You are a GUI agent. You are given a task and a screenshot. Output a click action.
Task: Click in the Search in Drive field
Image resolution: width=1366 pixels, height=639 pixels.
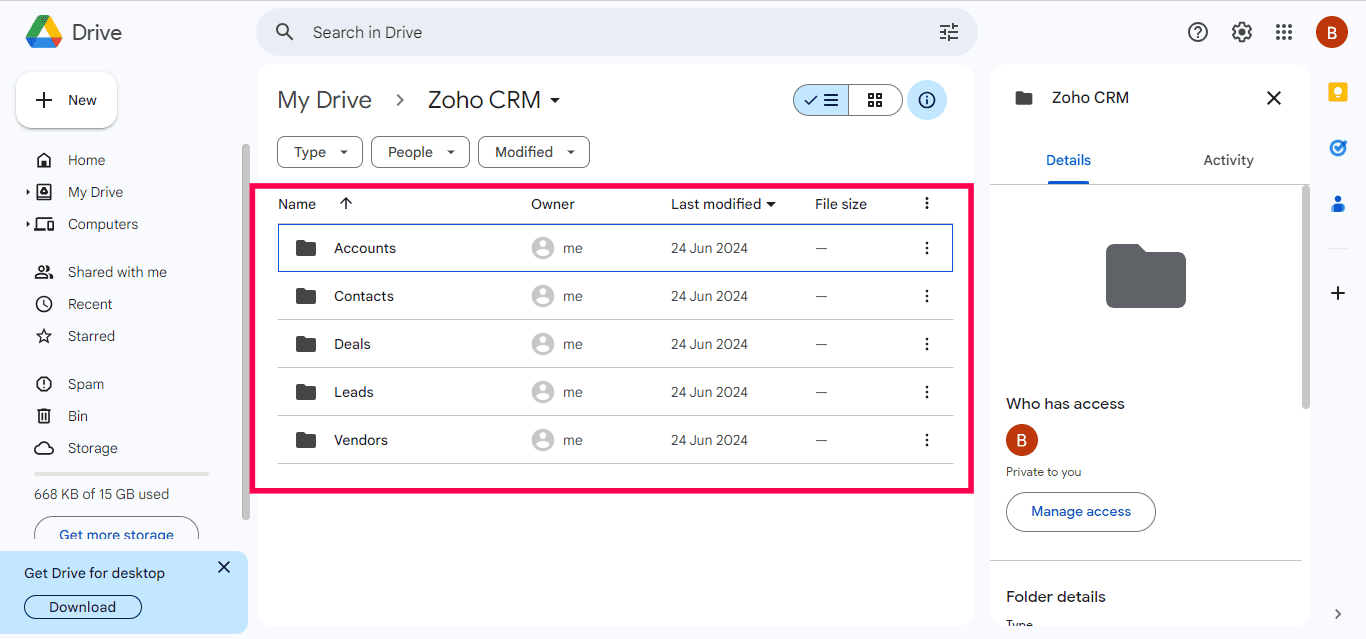pos(617,32)
